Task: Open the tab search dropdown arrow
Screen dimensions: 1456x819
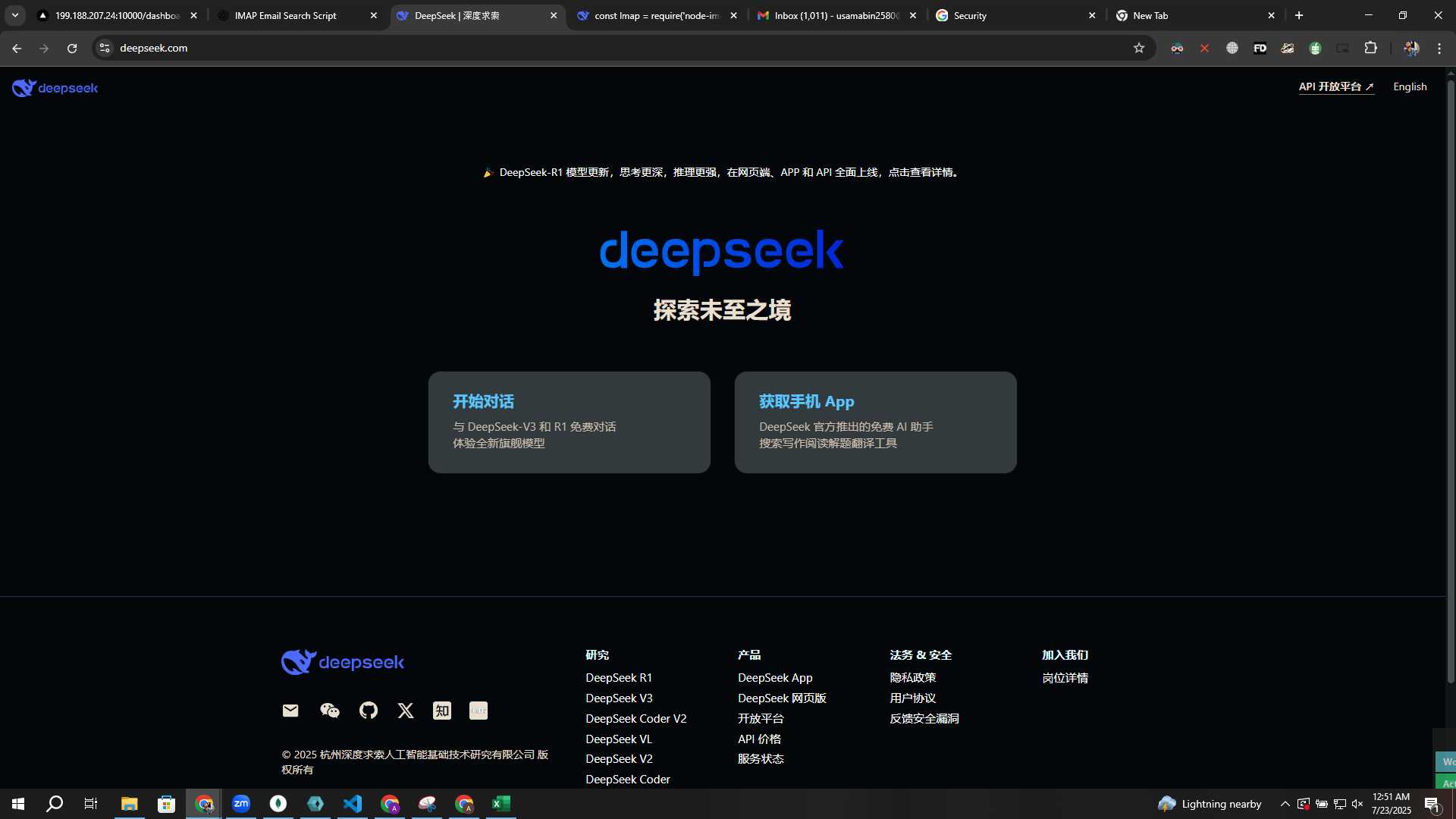Action: [x=14, y=15]
